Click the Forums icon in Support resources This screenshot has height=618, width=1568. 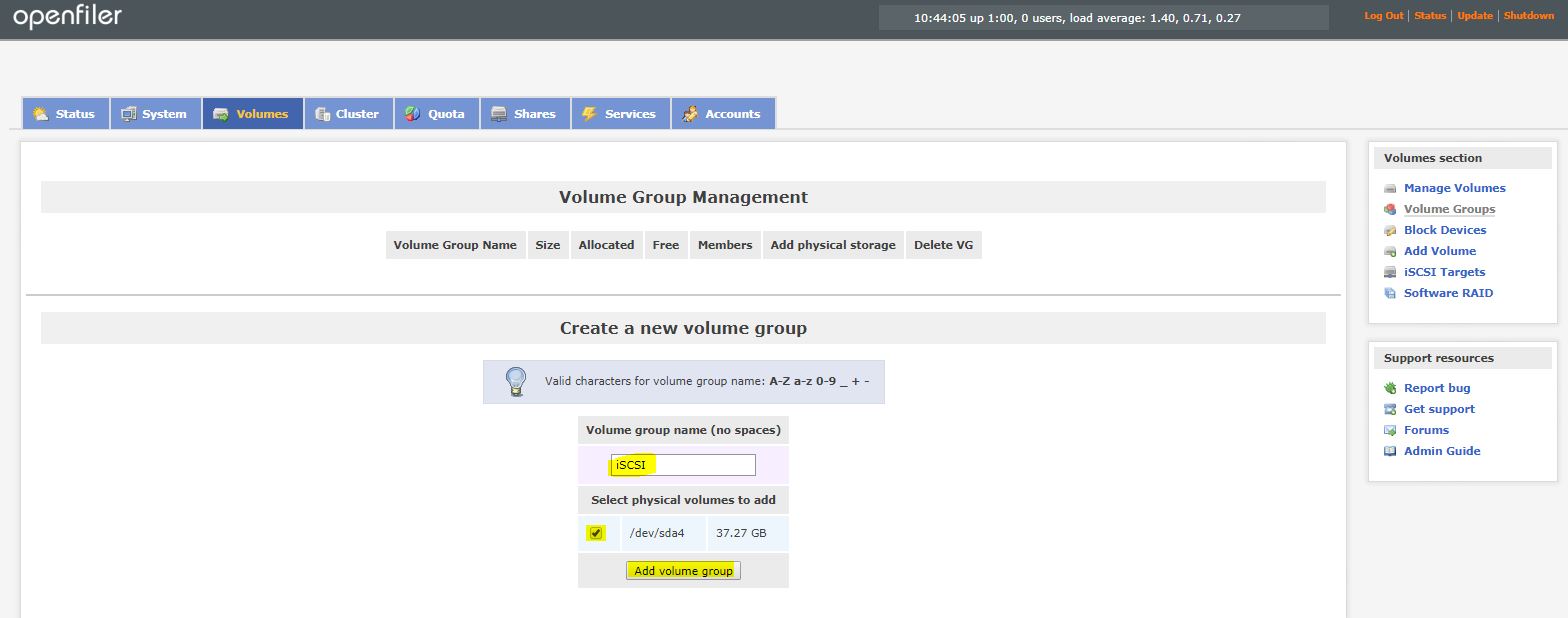point(1390,431)
